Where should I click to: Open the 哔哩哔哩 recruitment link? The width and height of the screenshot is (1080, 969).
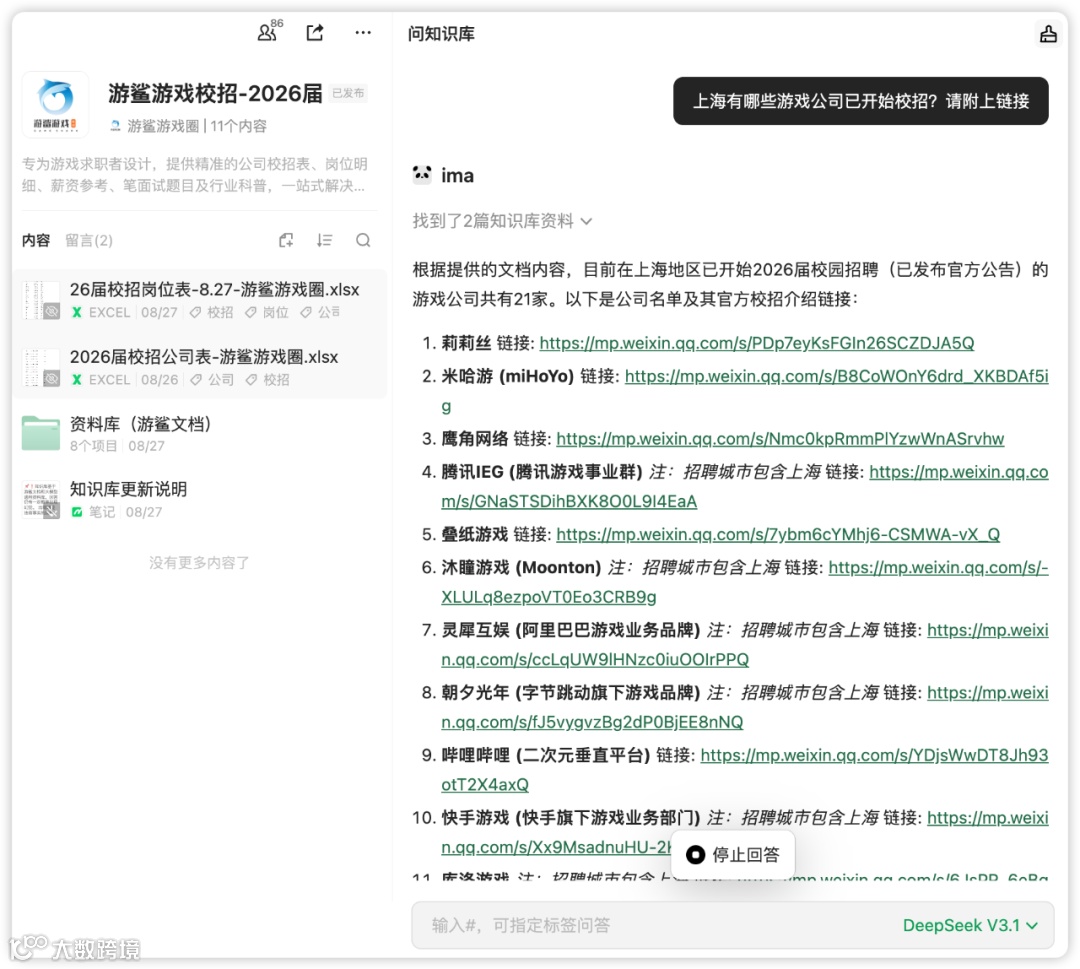coord(874,756)
